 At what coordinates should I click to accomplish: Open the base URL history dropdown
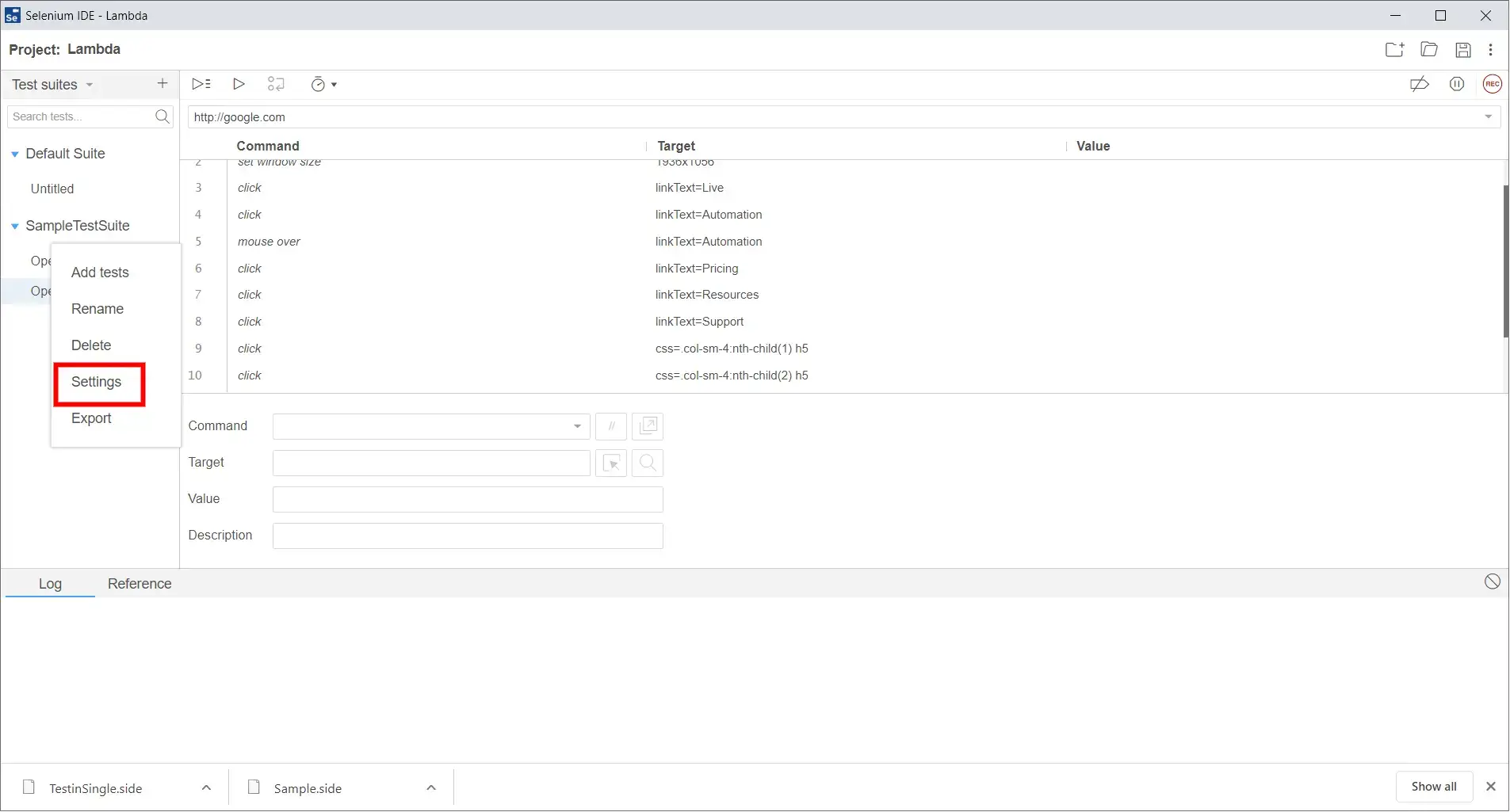coord(1488,116)
